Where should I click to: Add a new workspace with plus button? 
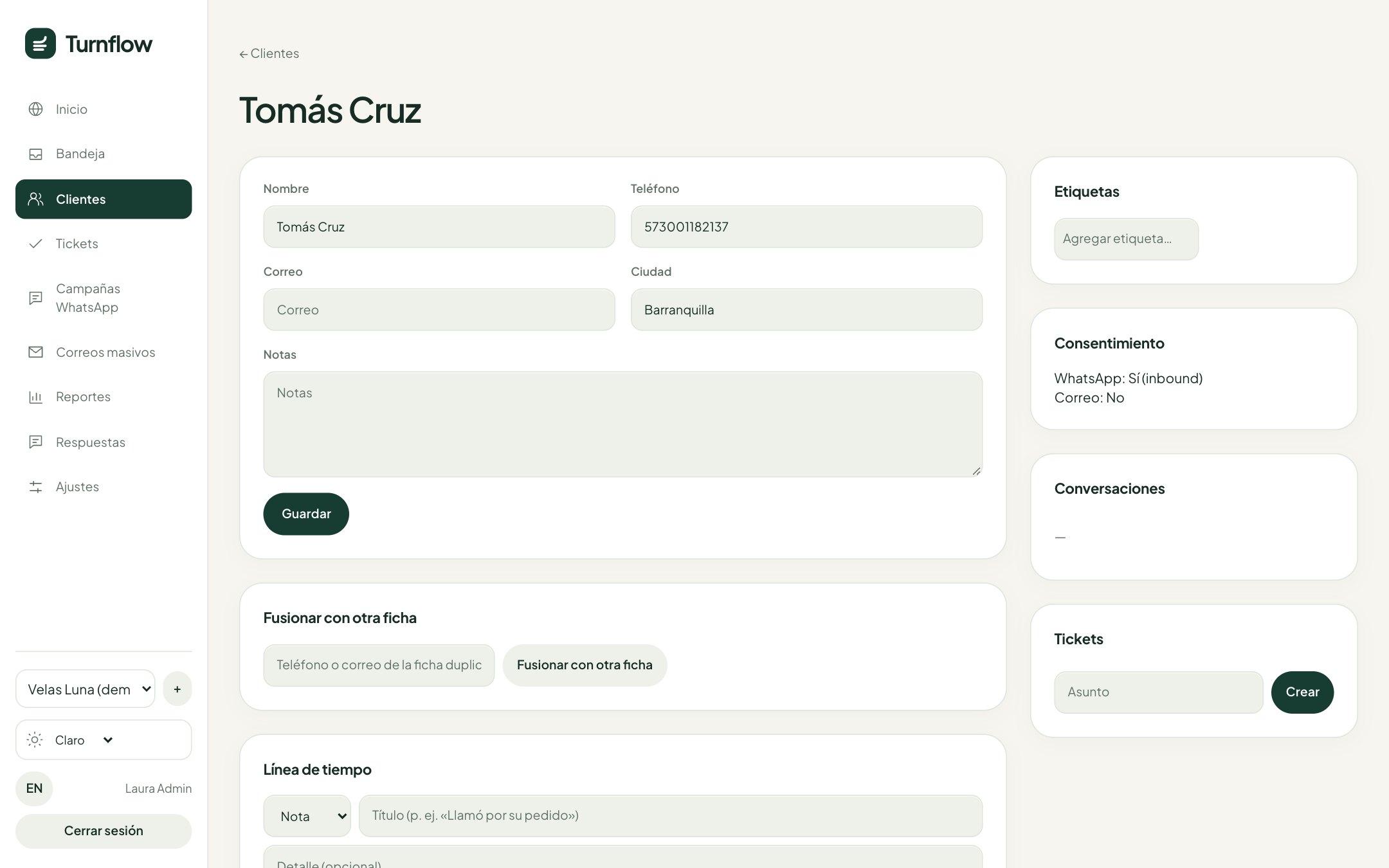pos(177,689)
